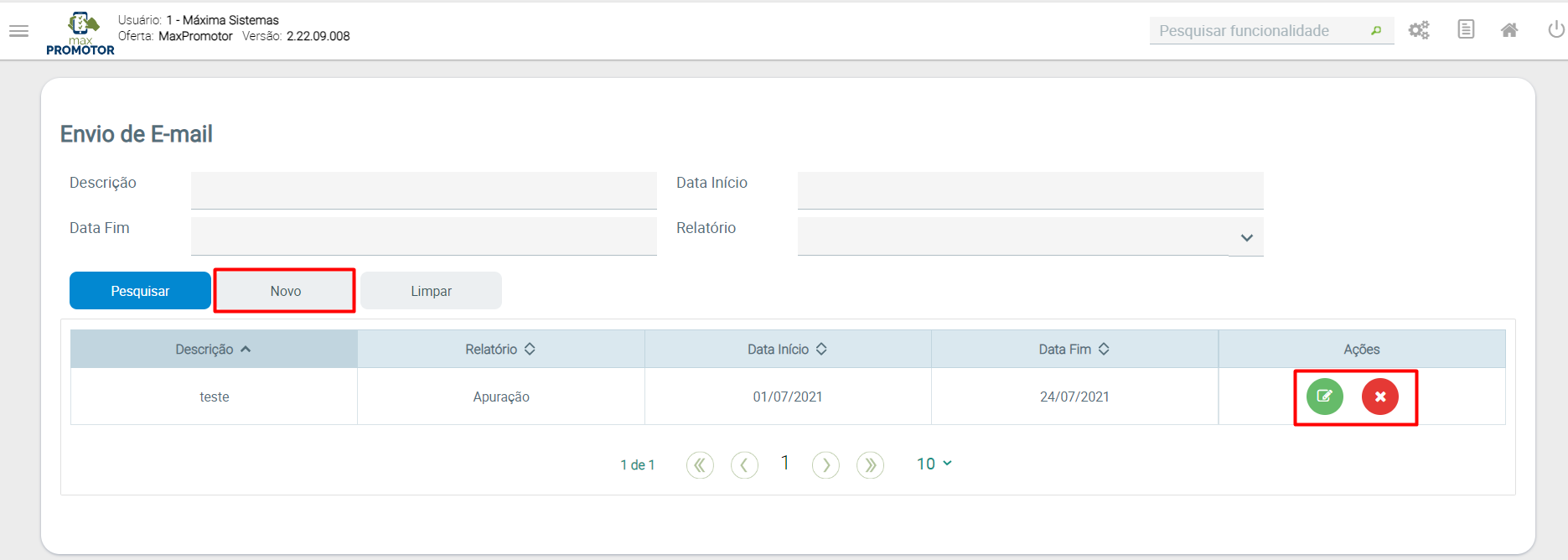This screenshot has width=1568, height=560.
Task: Go to home via house icon
Action: click(1509, 30)
